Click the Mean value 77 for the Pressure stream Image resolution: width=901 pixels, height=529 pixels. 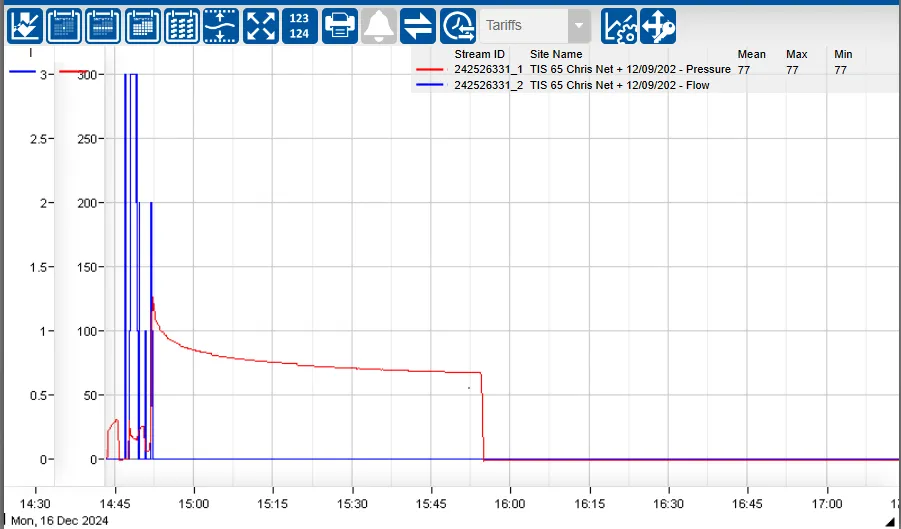click(x=744, y=70)
